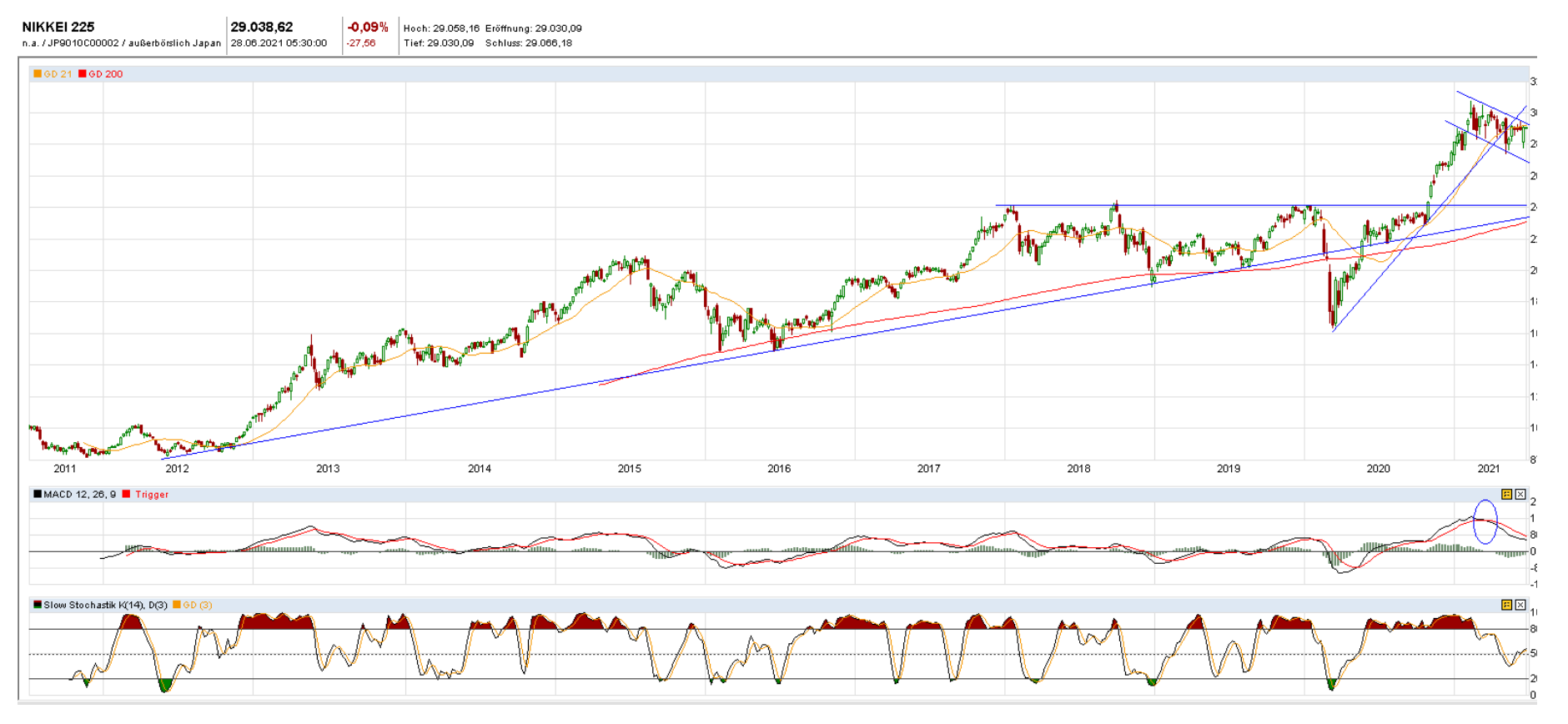
Task: Select the GD 21 legend label
Action: tap(58, 74)
